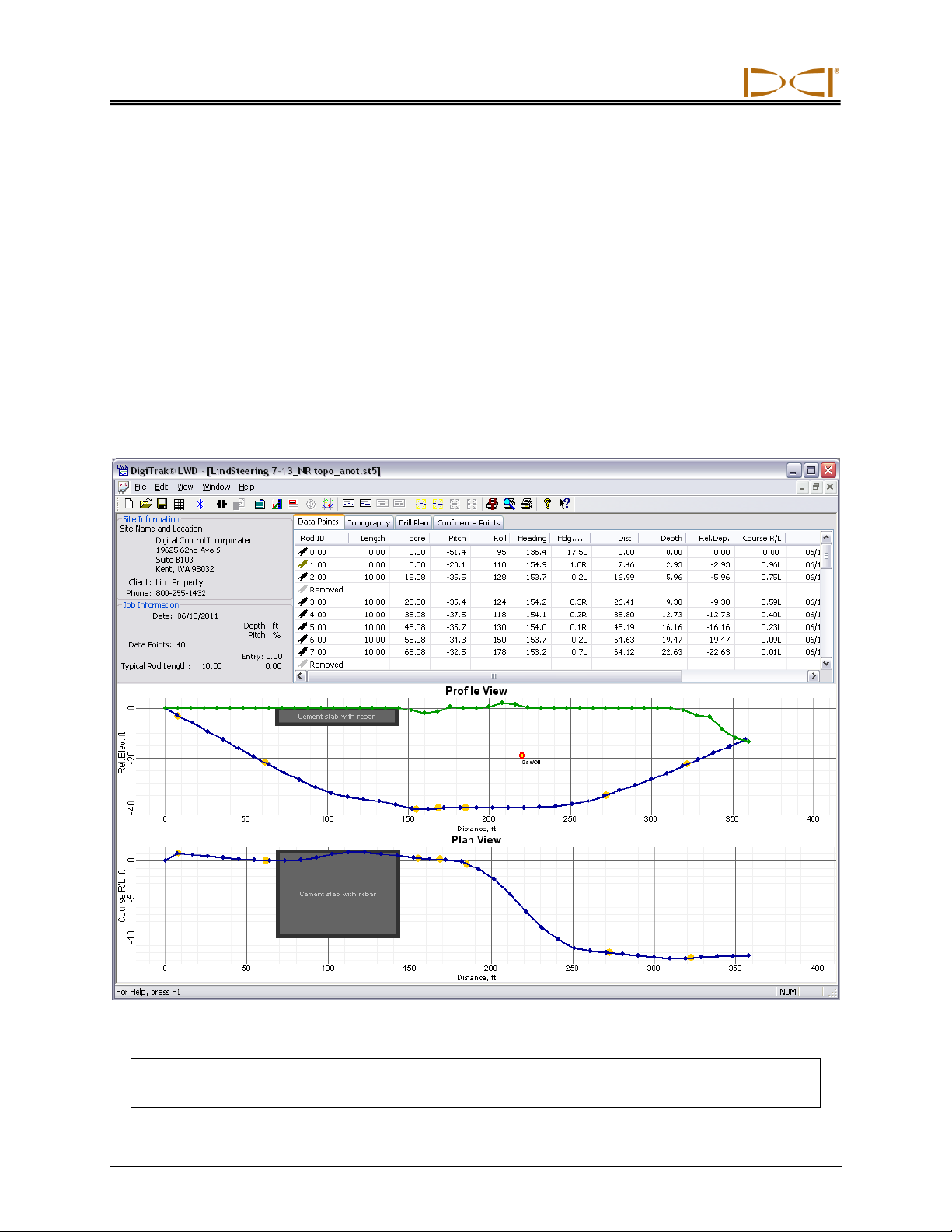Click the blue and green chart icon
The image size is (952, 1232).
click(277, 504)
